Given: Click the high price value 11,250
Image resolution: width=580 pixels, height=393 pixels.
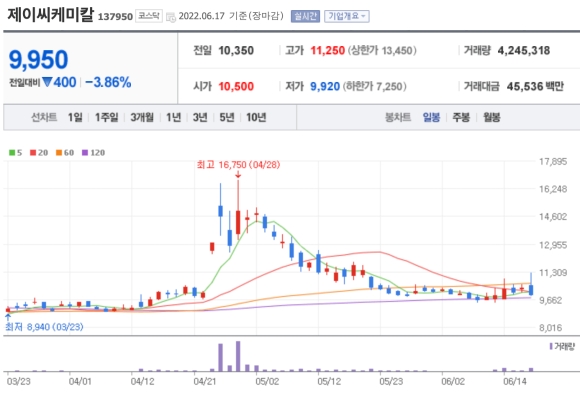Looking at the screenshot, I should pyautogui.click(x=328, y=50).
